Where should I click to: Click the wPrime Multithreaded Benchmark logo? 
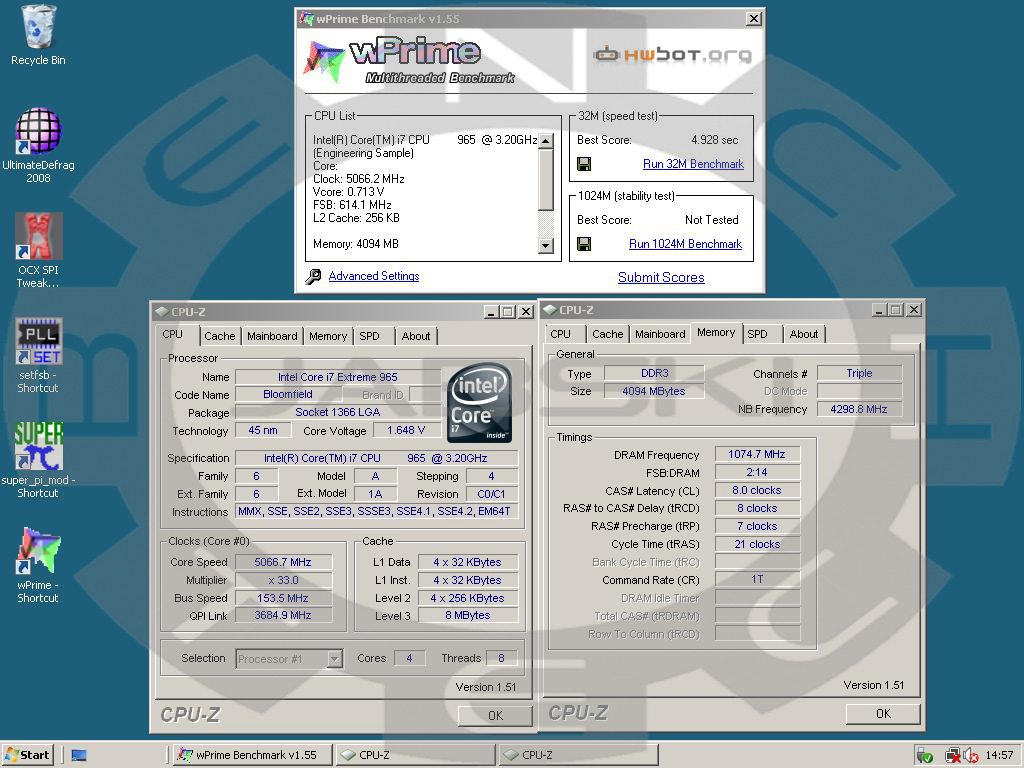point(409,61)
